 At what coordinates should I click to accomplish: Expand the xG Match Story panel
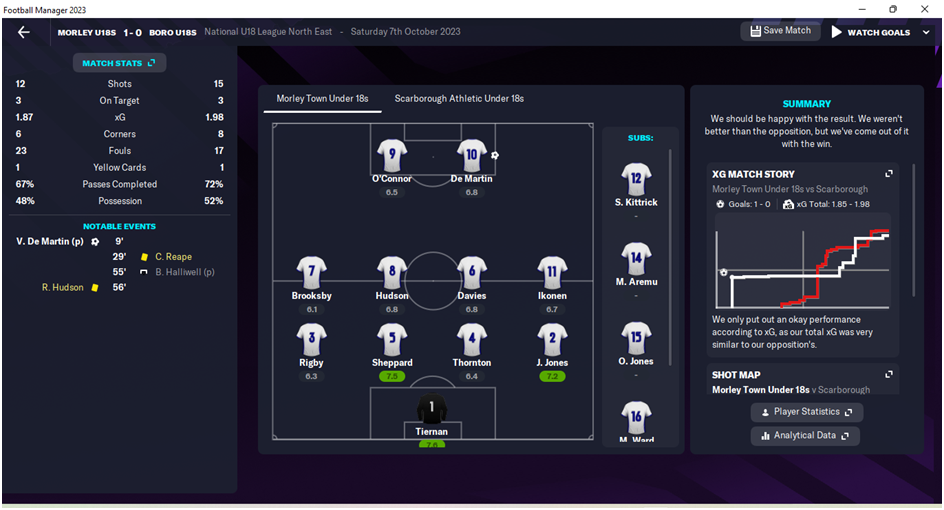pos(889,173)
